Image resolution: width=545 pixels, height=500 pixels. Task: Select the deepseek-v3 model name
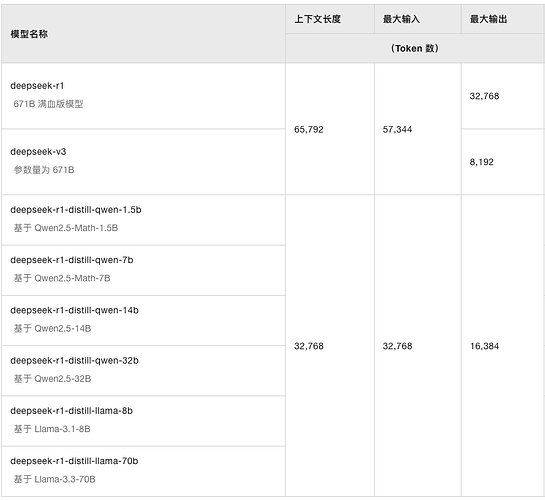[38, 152]
